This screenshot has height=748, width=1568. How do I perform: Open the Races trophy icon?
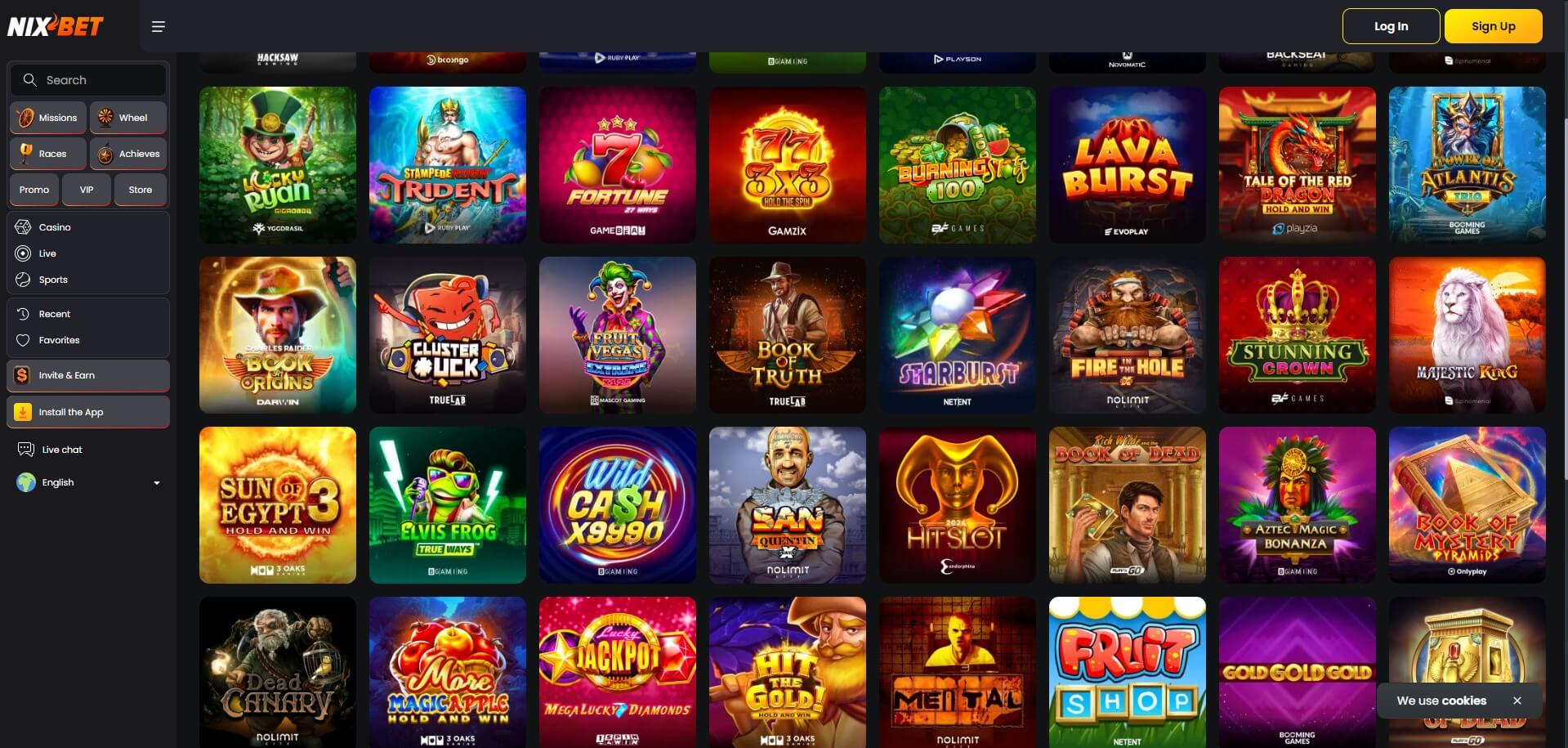pyautogui.click(x=25, y=154)
